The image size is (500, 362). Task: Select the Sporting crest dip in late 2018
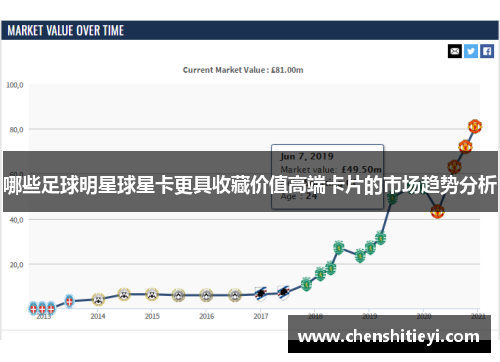[x=360, y=256]
